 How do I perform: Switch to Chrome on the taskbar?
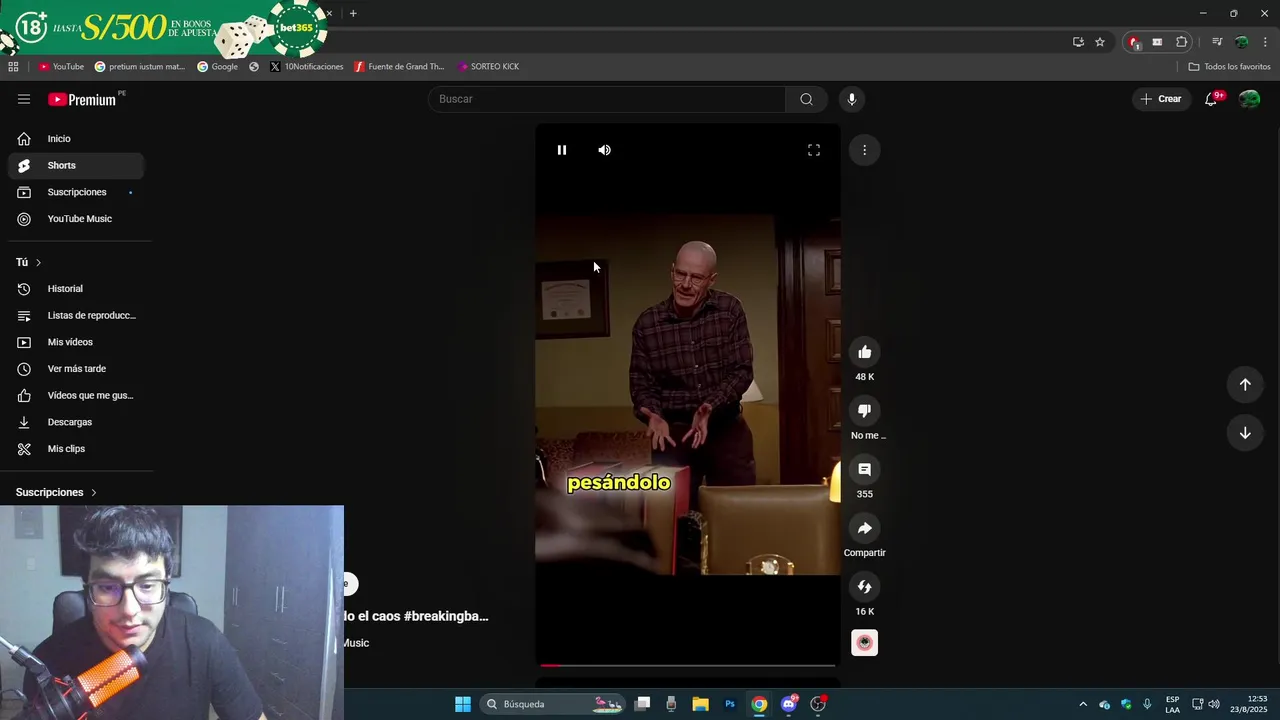(759, 704)
